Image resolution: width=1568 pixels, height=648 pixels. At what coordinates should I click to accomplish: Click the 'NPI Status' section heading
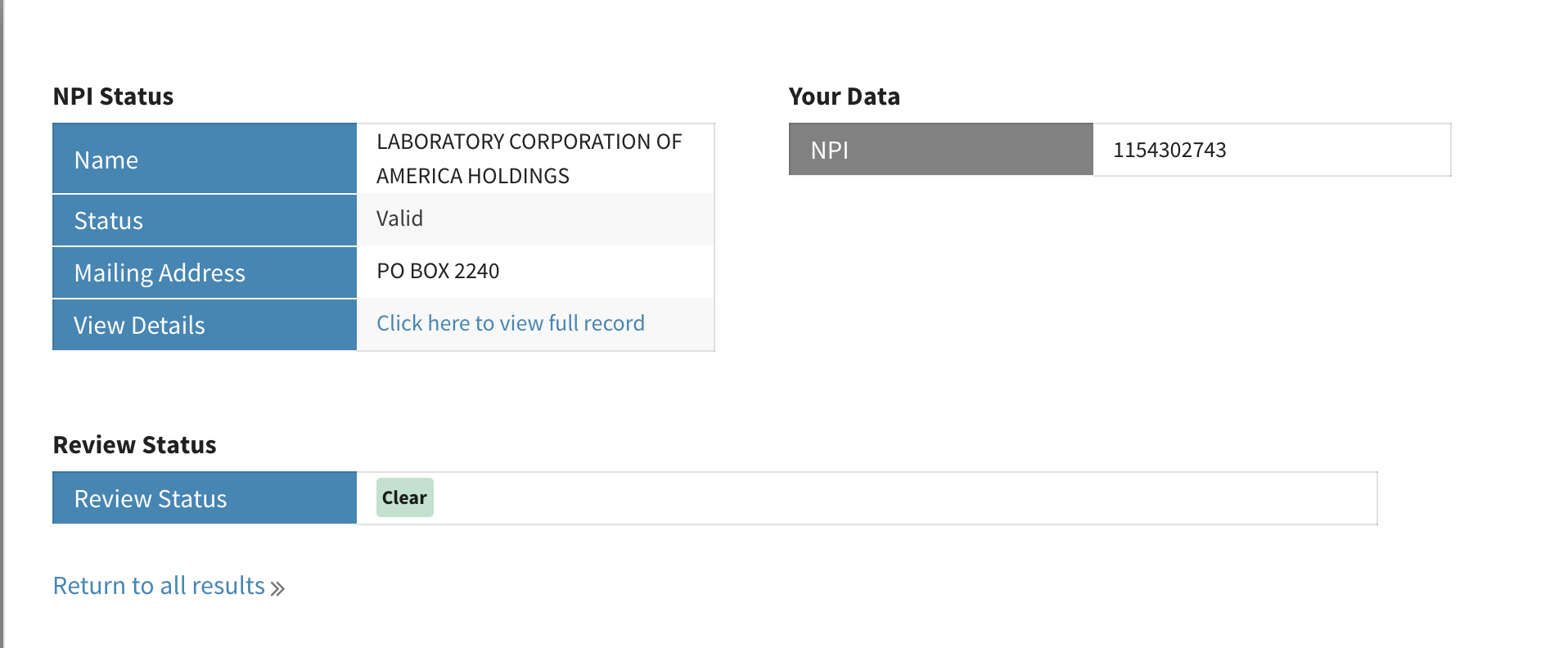tap(113, 97)
